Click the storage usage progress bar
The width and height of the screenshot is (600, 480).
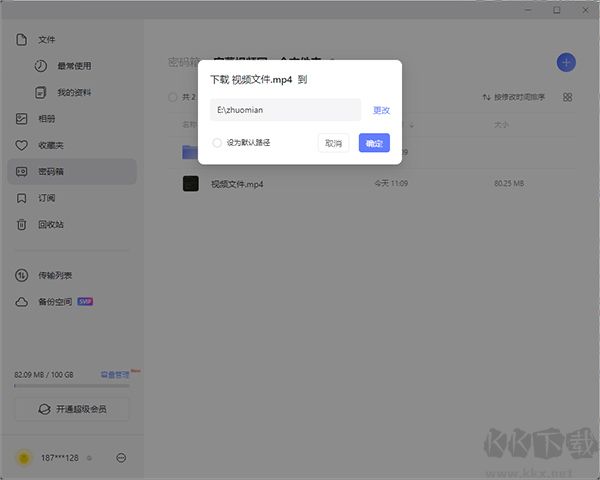point(72,386)
